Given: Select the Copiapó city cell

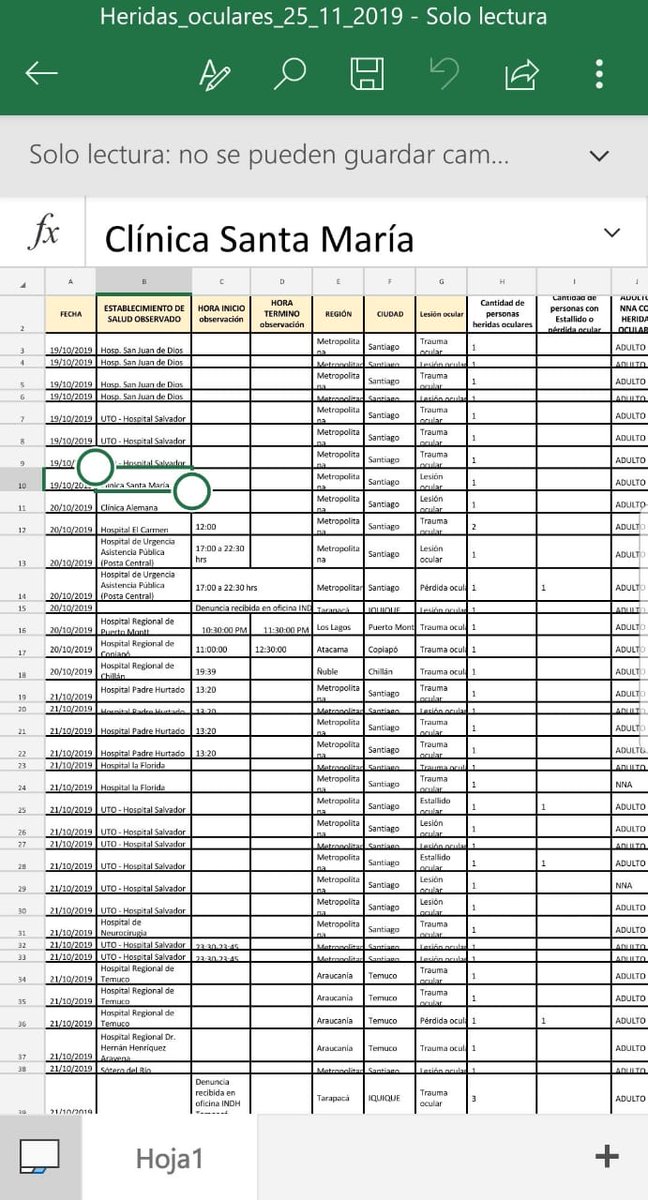Looking at the screenshot, I should click(390, 648).
